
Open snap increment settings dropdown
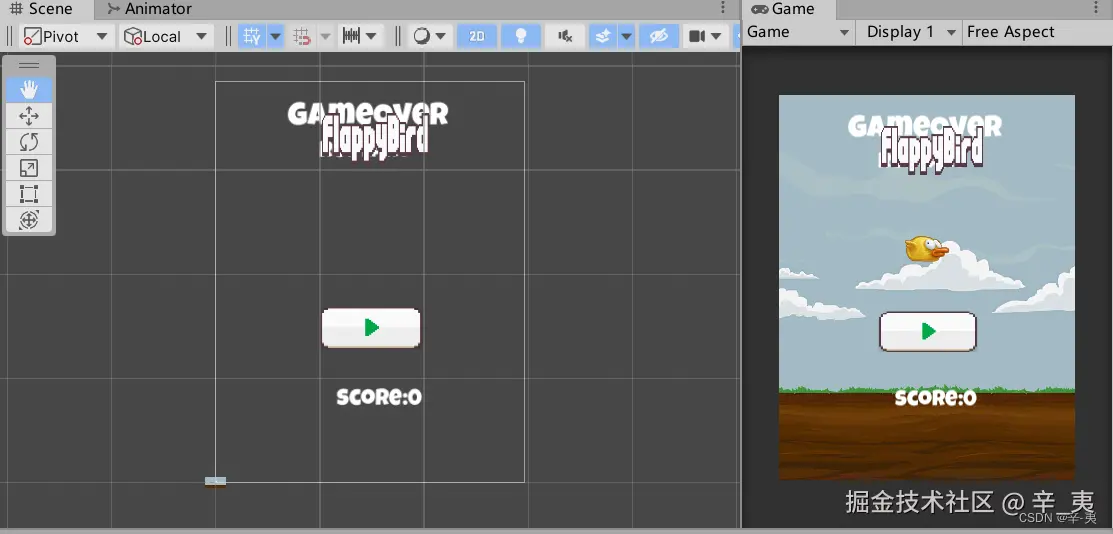[x=360, y=36]
